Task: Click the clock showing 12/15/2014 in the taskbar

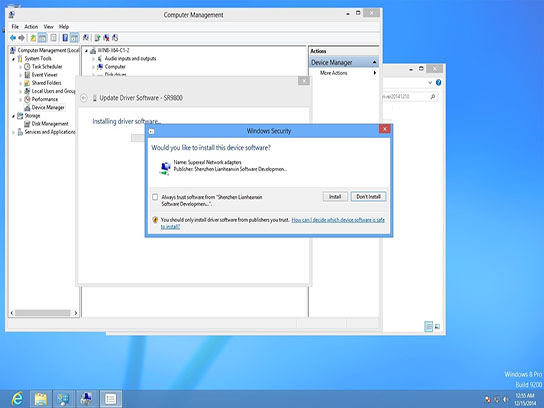Action: (x=525, y=399)
